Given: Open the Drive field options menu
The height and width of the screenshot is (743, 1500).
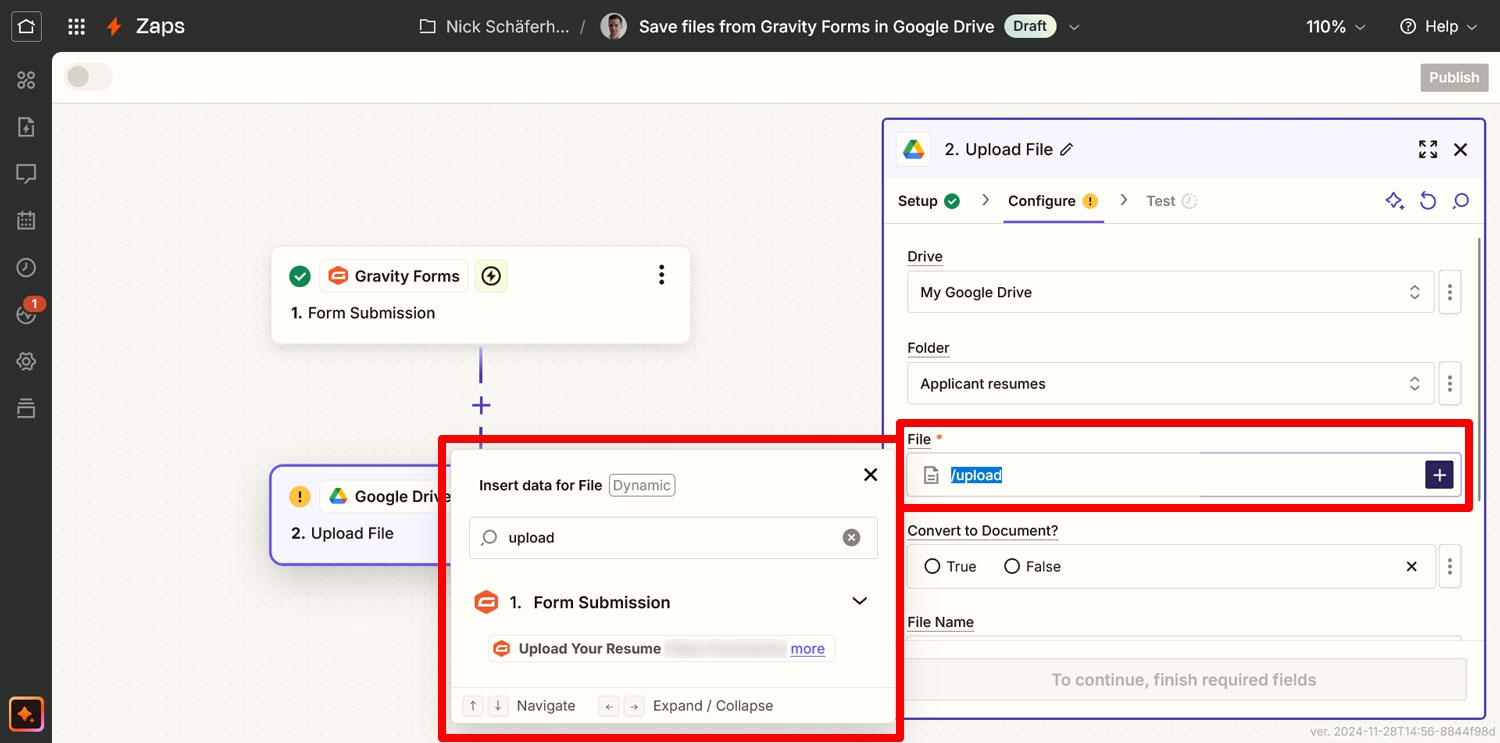Looking at the screenshot, I should (1450, 292).
